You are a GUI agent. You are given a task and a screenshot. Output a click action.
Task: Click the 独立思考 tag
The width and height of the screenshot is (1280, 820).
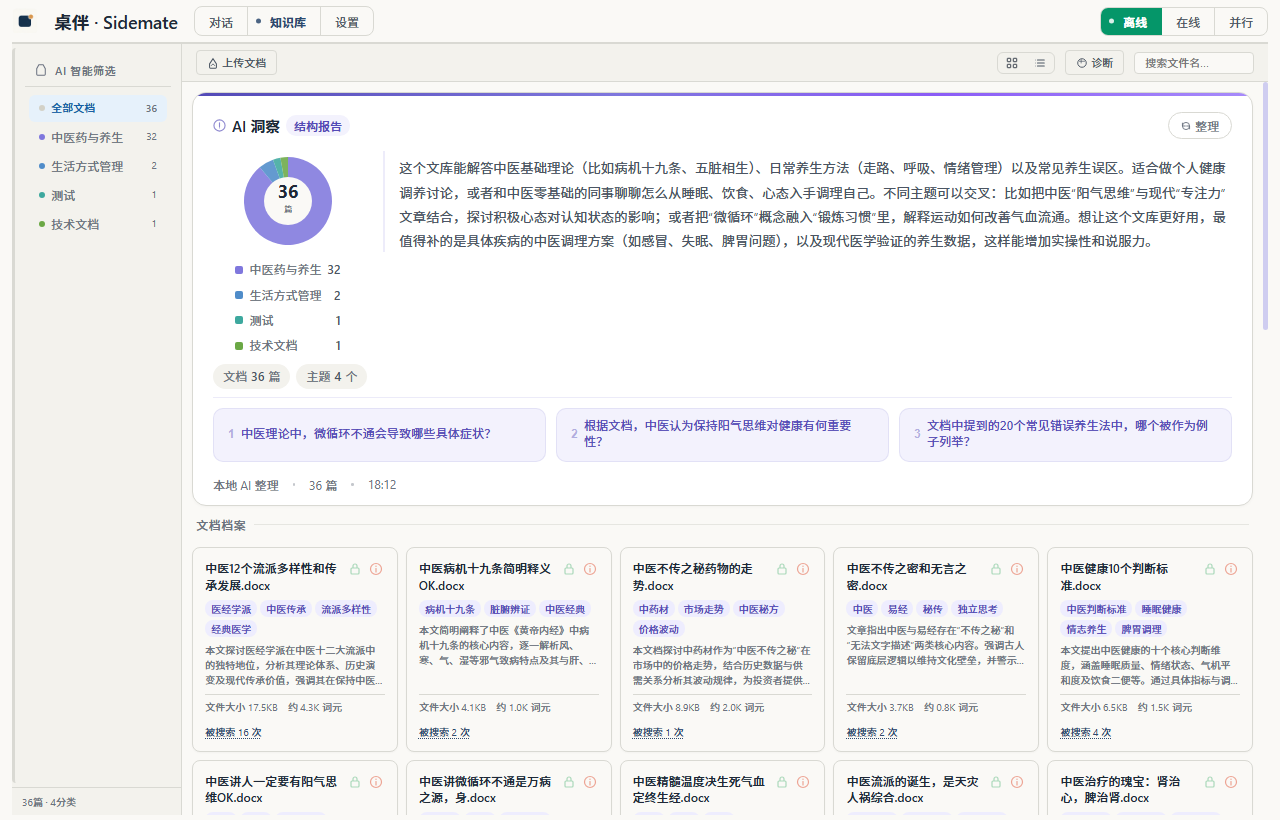pyautogui.click(x=977, y=609)
